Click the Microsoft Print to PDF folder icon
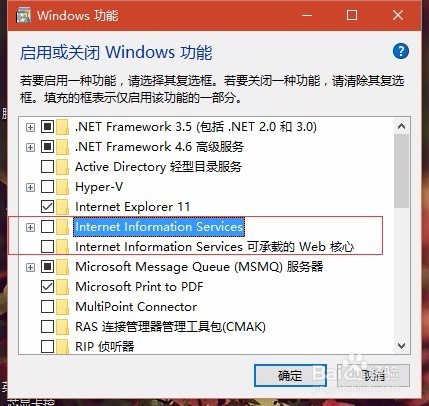The height and width of the screenshot is (406, 429). click(63, 287)
